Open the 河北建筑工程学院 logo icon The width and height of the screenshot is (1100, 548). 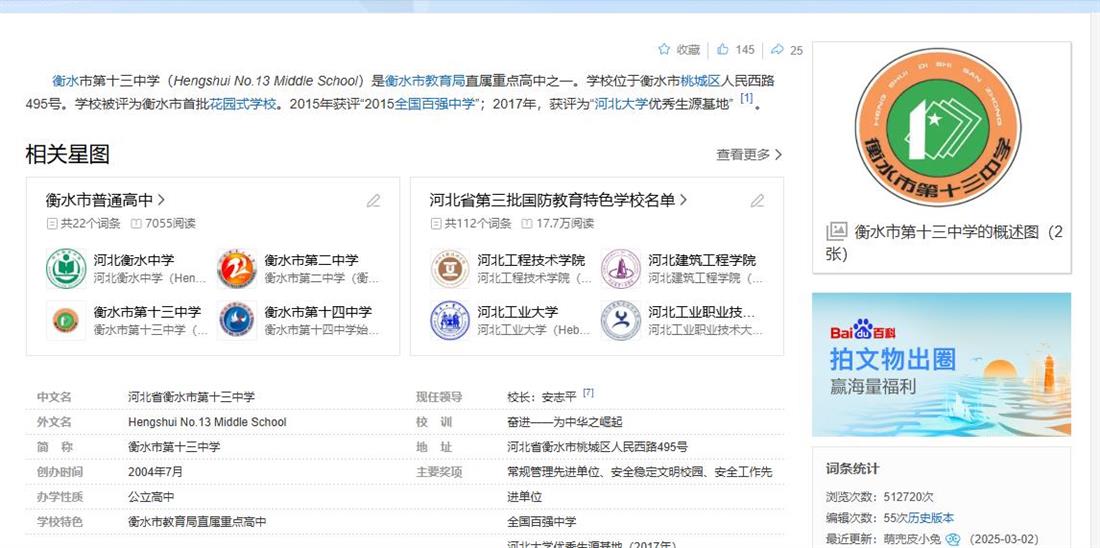pos(621,268)
